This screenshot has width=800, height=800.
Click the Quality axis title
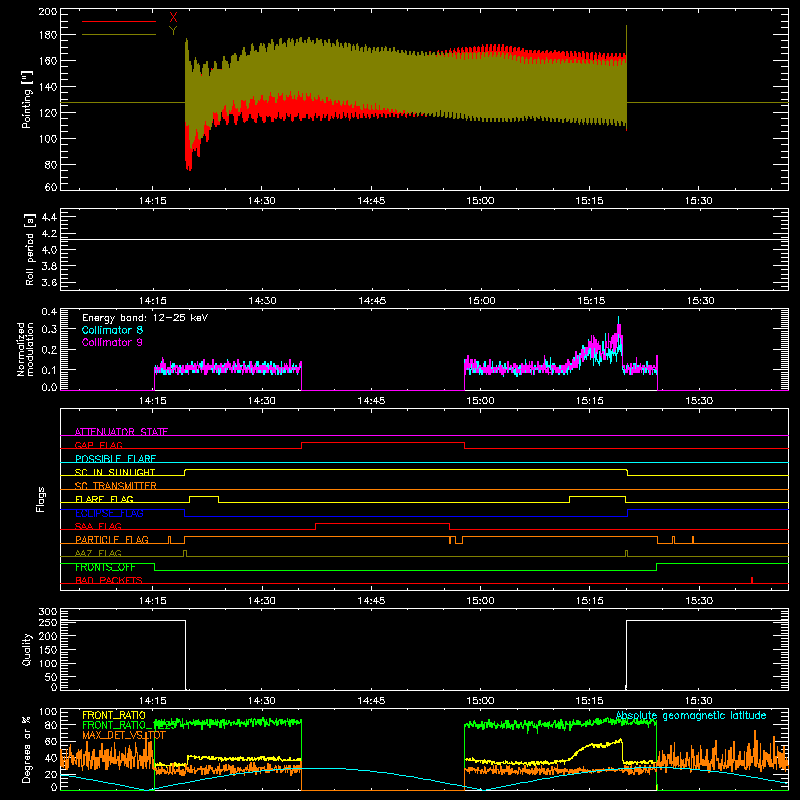coord(27,649)
